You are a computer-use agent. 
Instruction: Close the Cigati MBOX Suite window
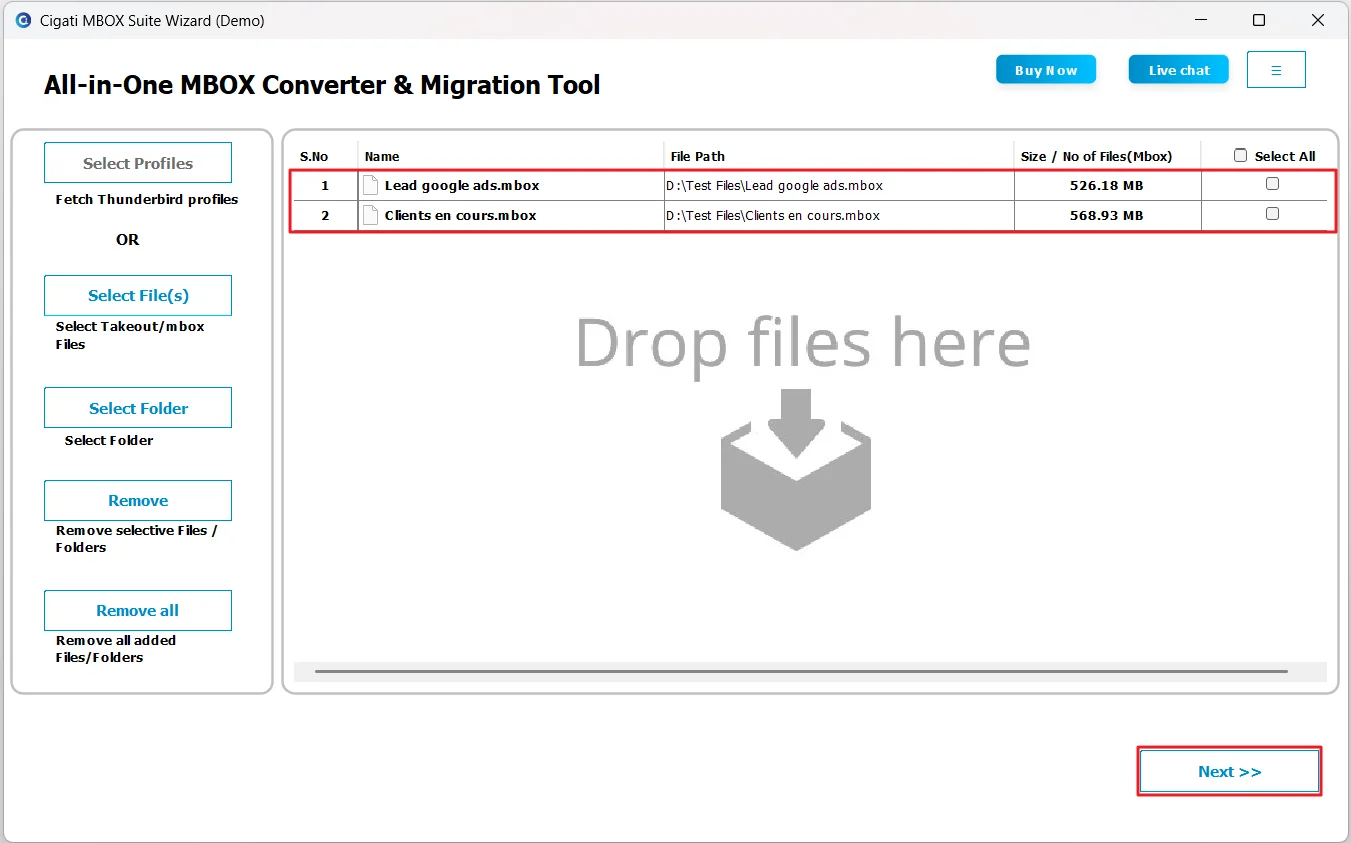coord(1317,20)
